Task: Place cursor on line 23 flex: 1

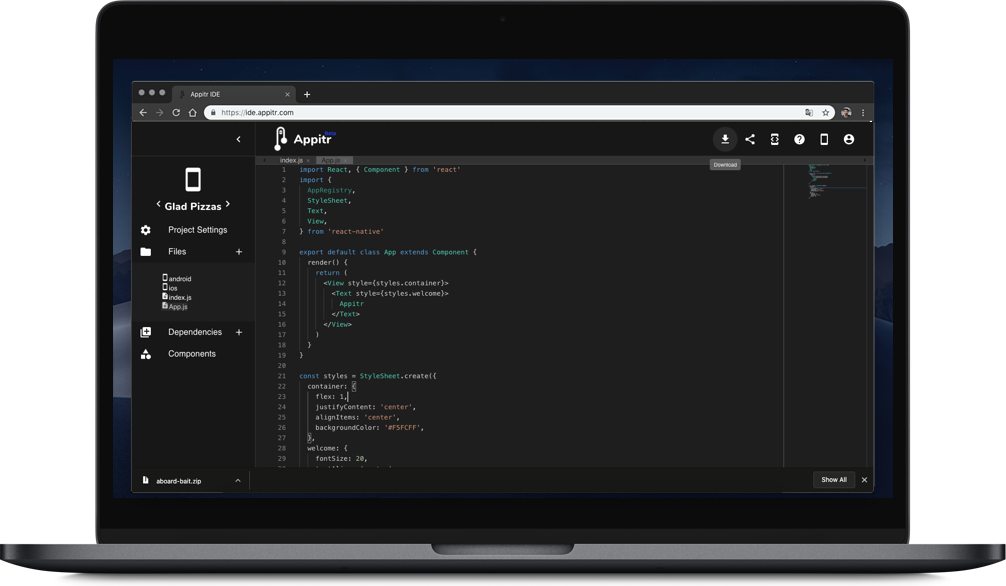Action: (x=331, y=397)
